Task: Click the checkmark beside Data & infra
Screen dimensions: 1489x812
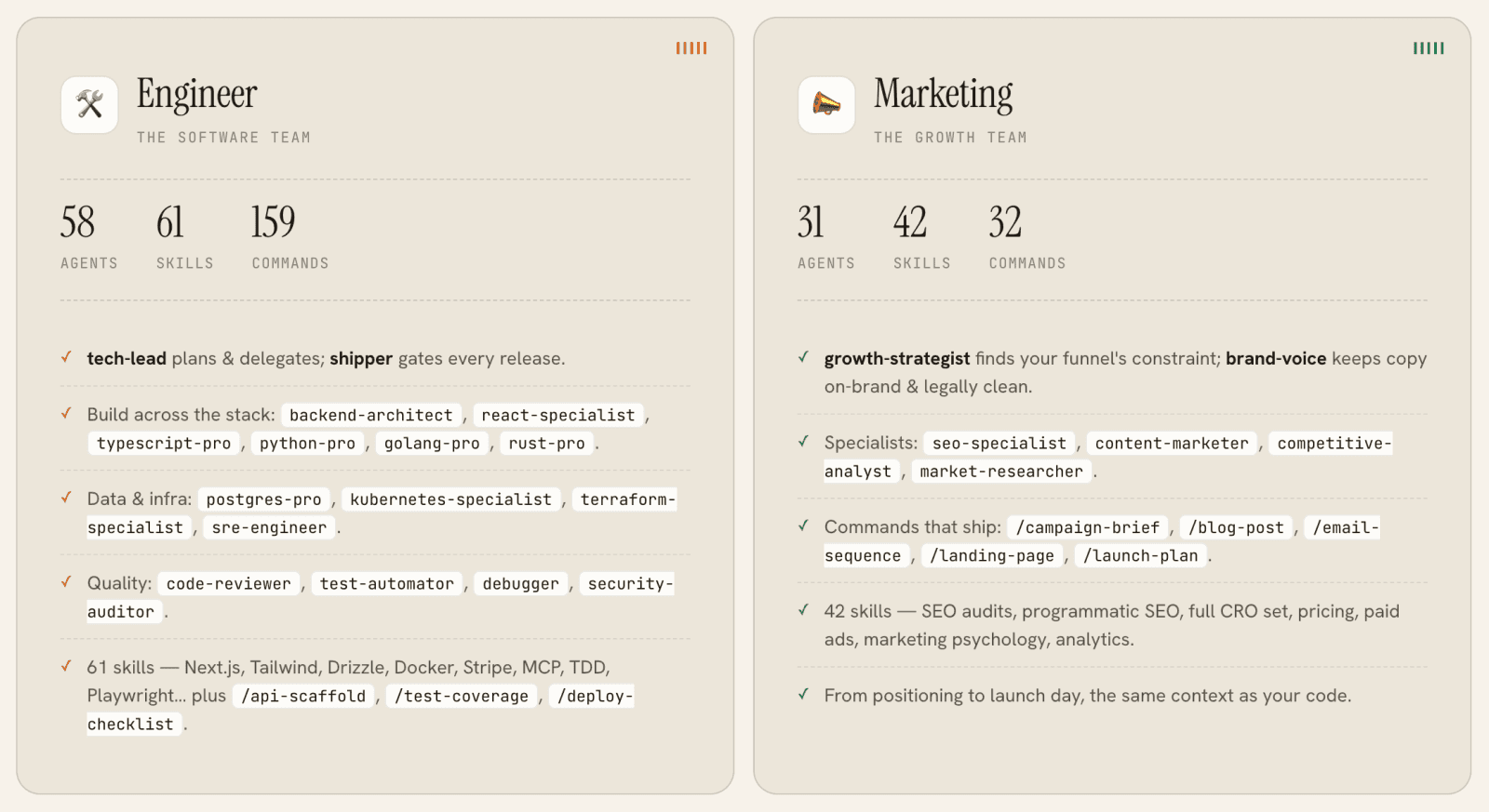Action: pos(66,498)
